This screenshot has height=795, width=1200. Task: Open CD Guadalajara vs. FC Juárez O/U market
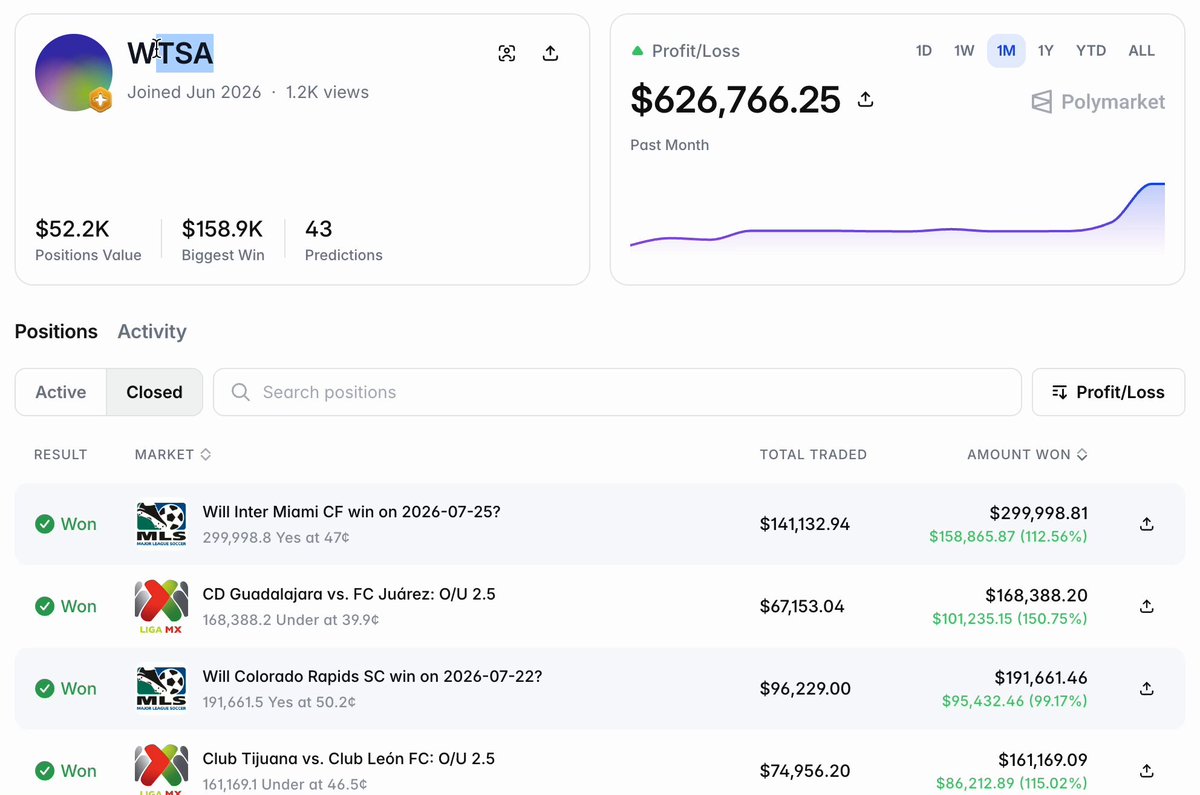pos(349,594)
